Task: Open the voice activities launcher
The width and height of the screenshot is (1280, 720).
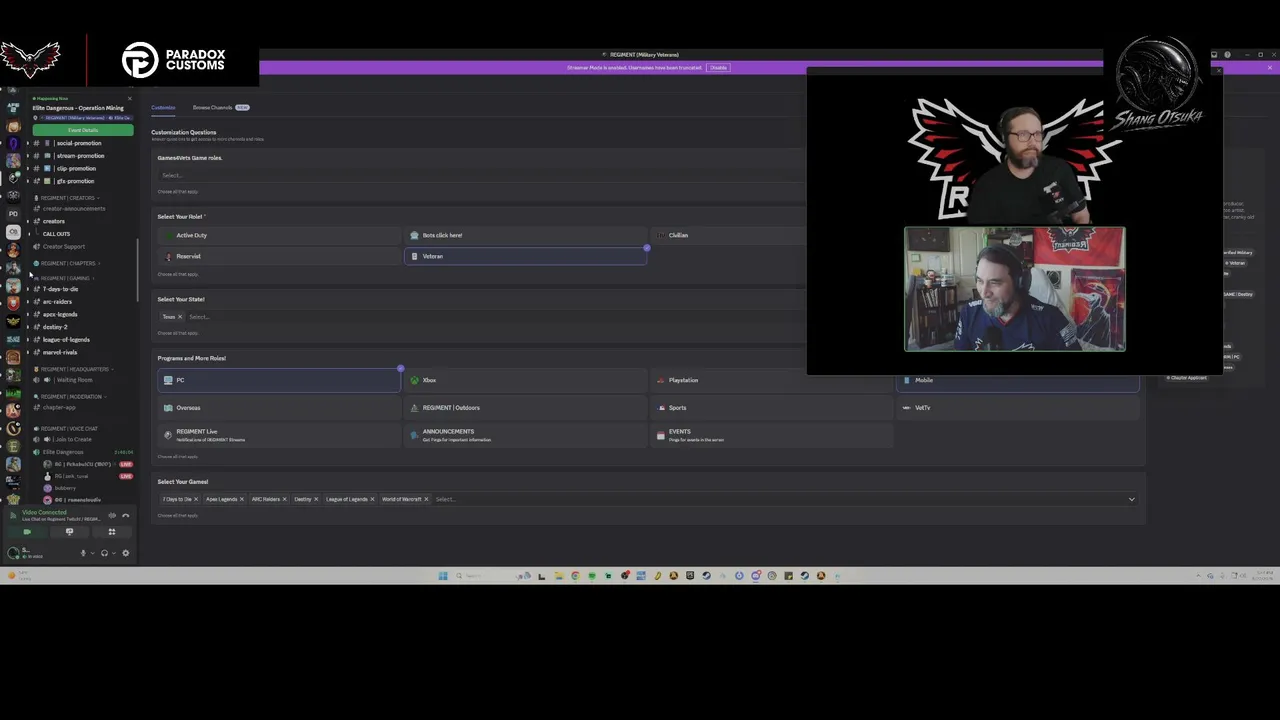Action: (111, 532)
